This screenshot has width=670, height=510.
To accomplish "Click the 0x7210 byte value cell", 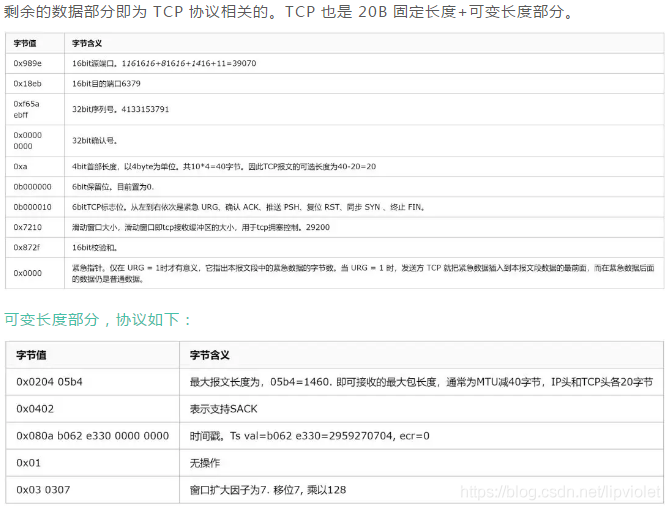I will pyautogui.click(x=35, y=227).
